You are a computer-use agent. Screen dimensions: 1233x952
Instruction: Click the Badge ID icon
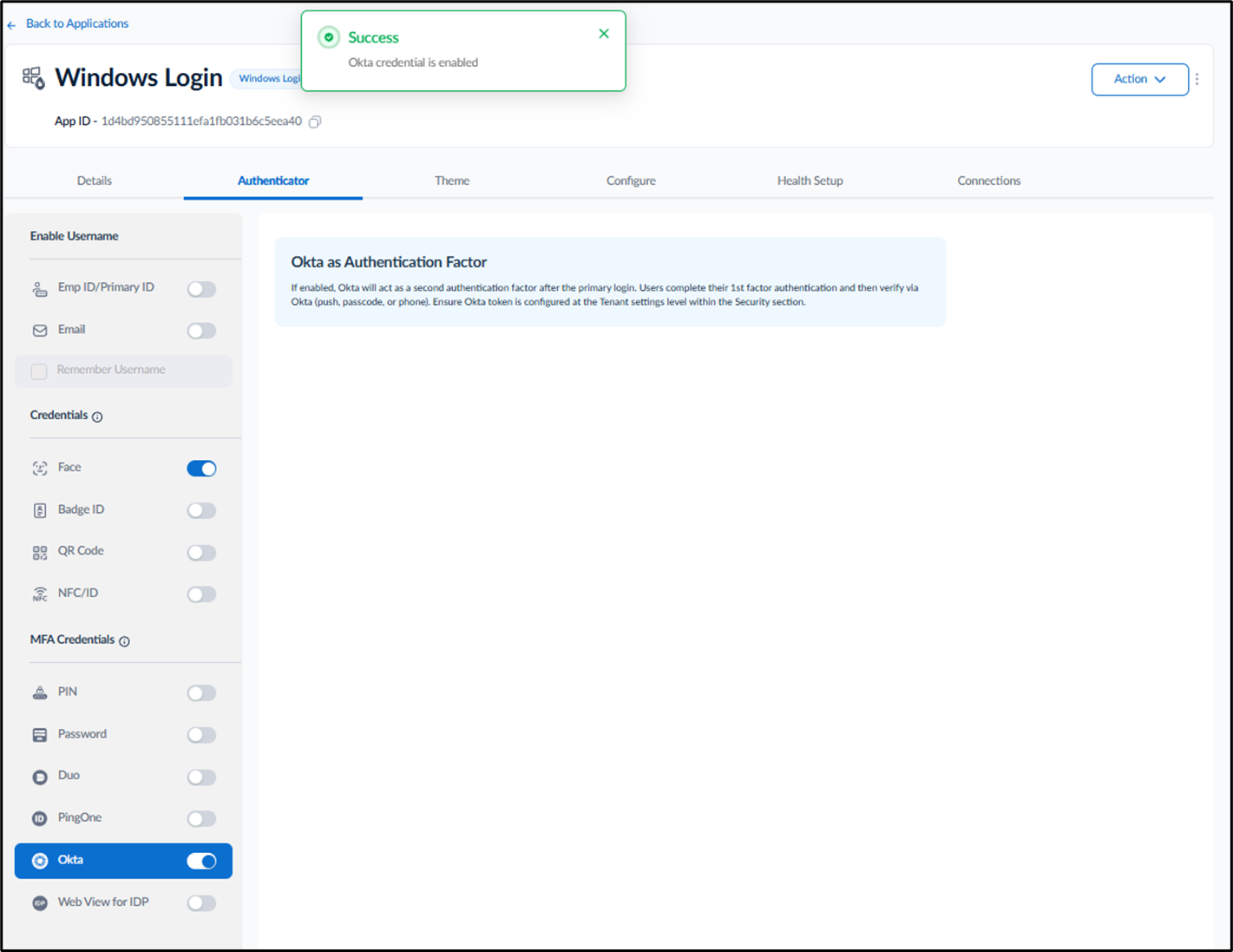40,510
